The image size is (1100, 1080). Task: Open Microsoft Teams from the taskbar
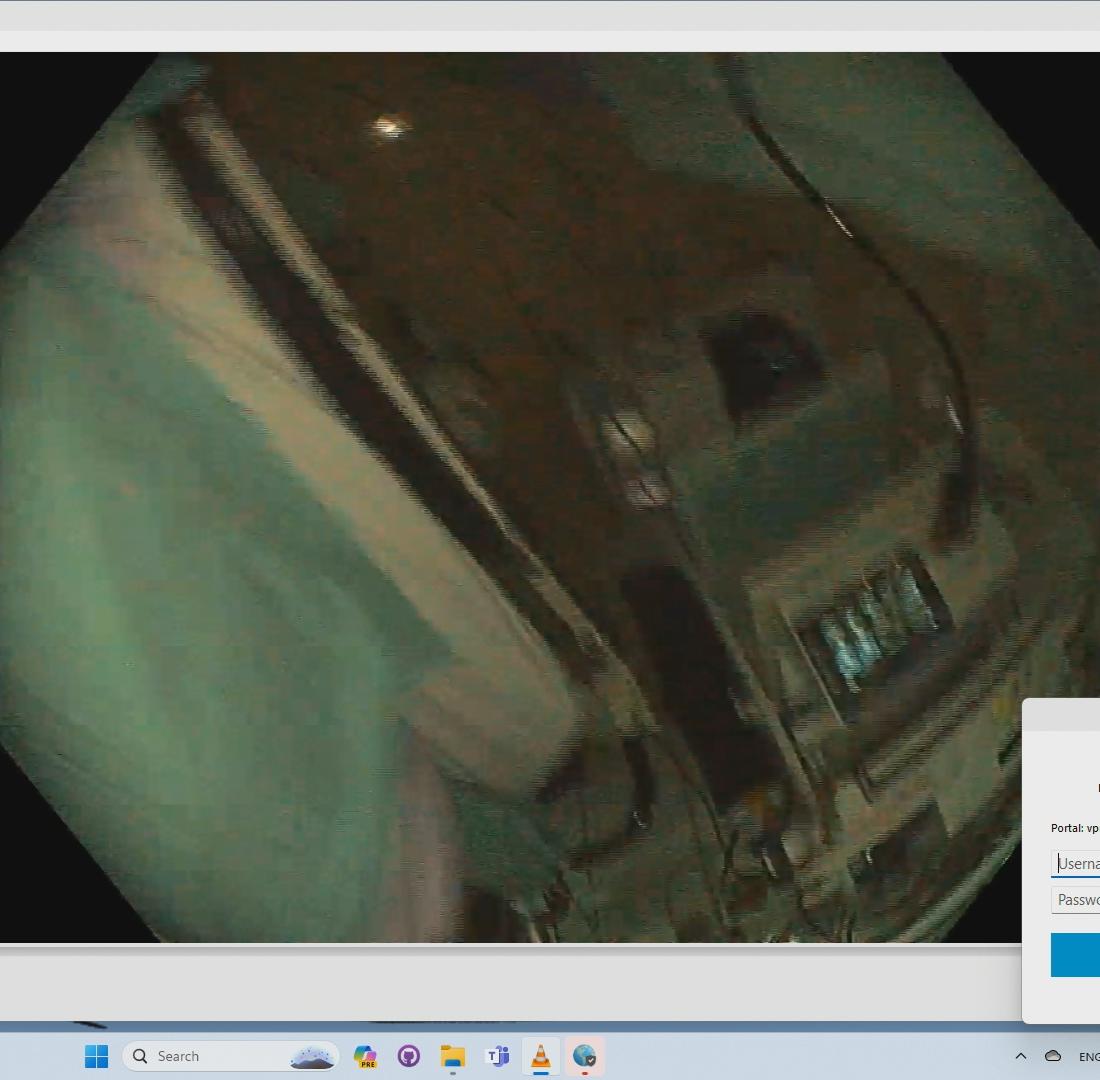coord(497,1056)
